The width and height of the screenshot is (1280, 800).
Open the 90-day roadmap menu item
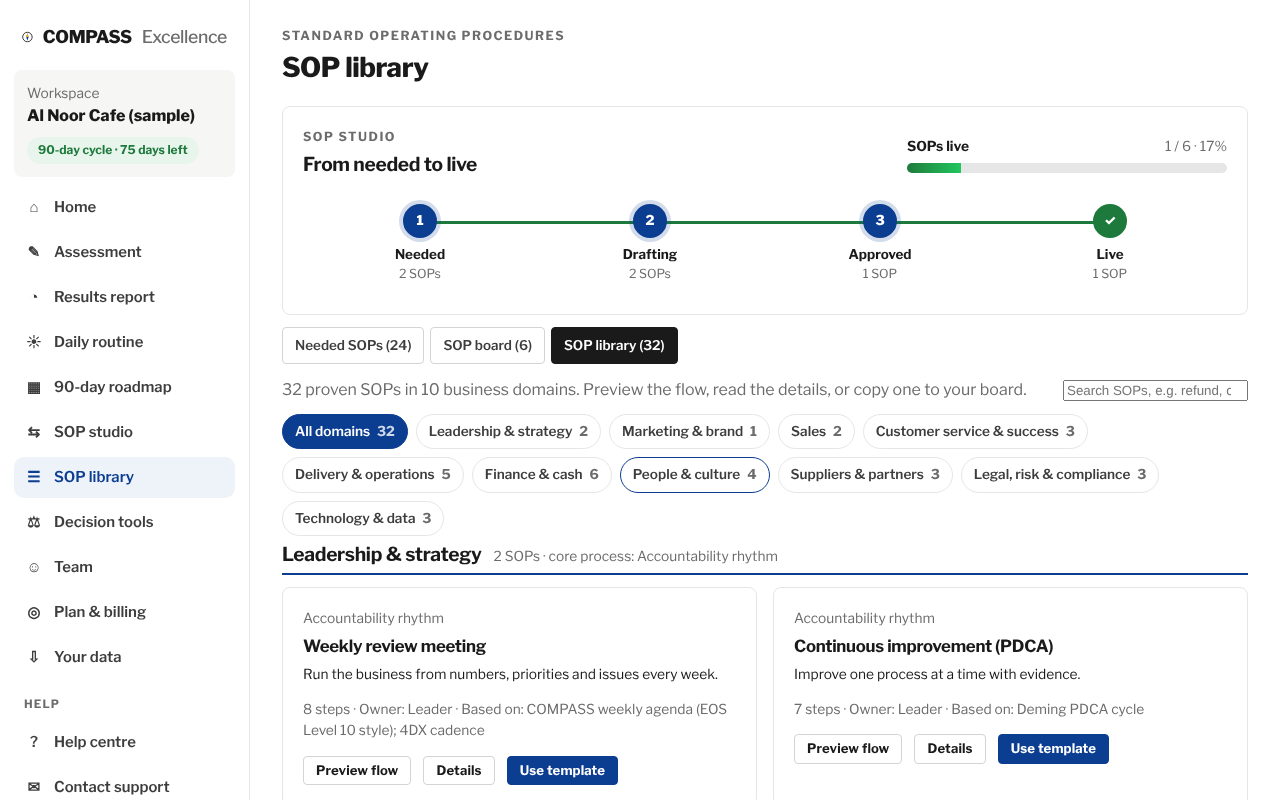(x=124, y=387)
